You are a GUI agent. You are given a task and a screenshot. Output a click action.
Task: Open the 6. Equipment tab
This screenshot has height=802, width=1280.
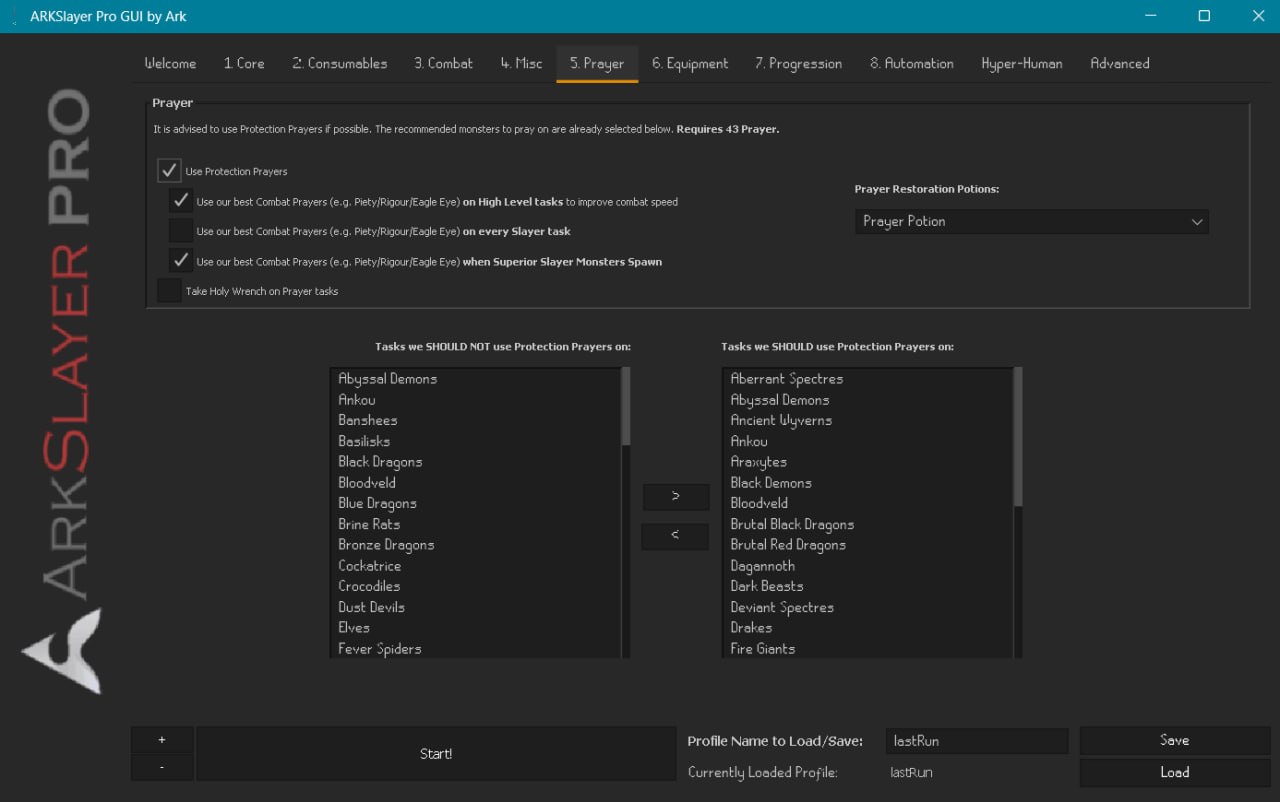pyautogui.click(x=690, y=63)
